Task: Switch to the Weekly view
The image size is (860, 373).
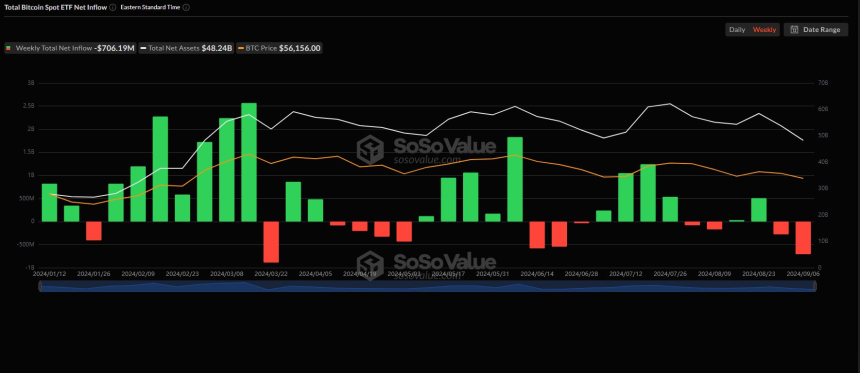Action: [764, 30]
